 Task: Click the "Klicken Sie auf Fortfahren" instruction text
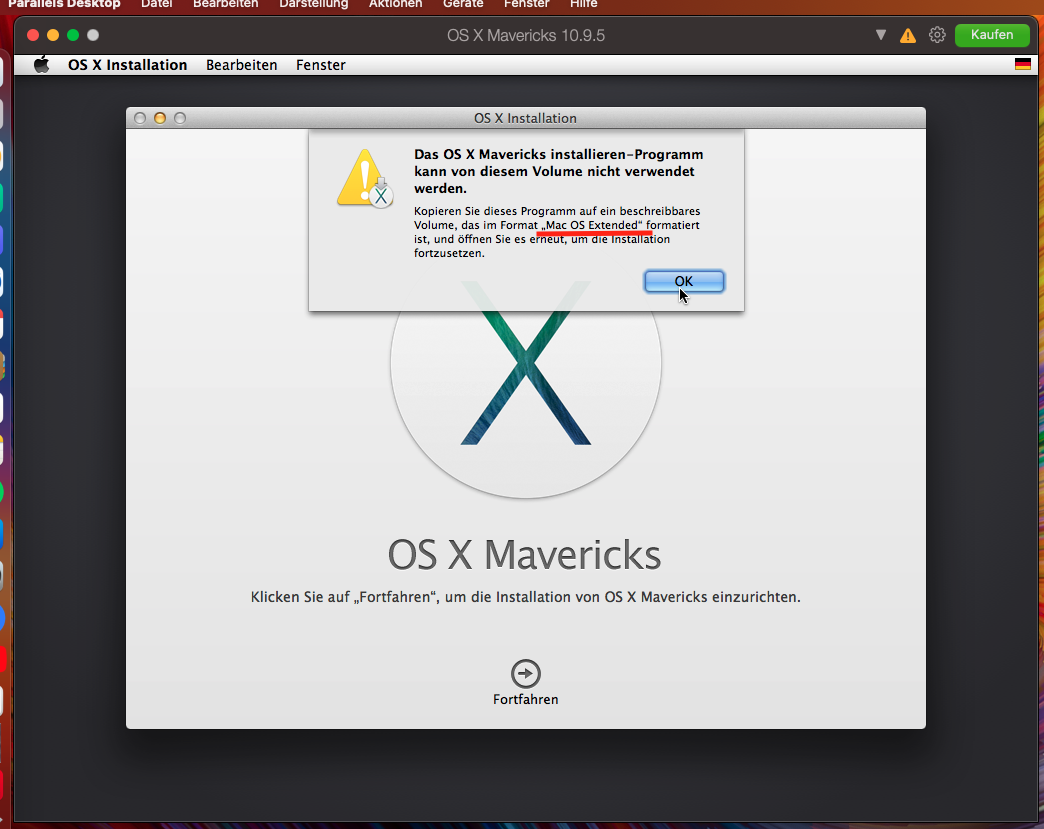point(525,597)
